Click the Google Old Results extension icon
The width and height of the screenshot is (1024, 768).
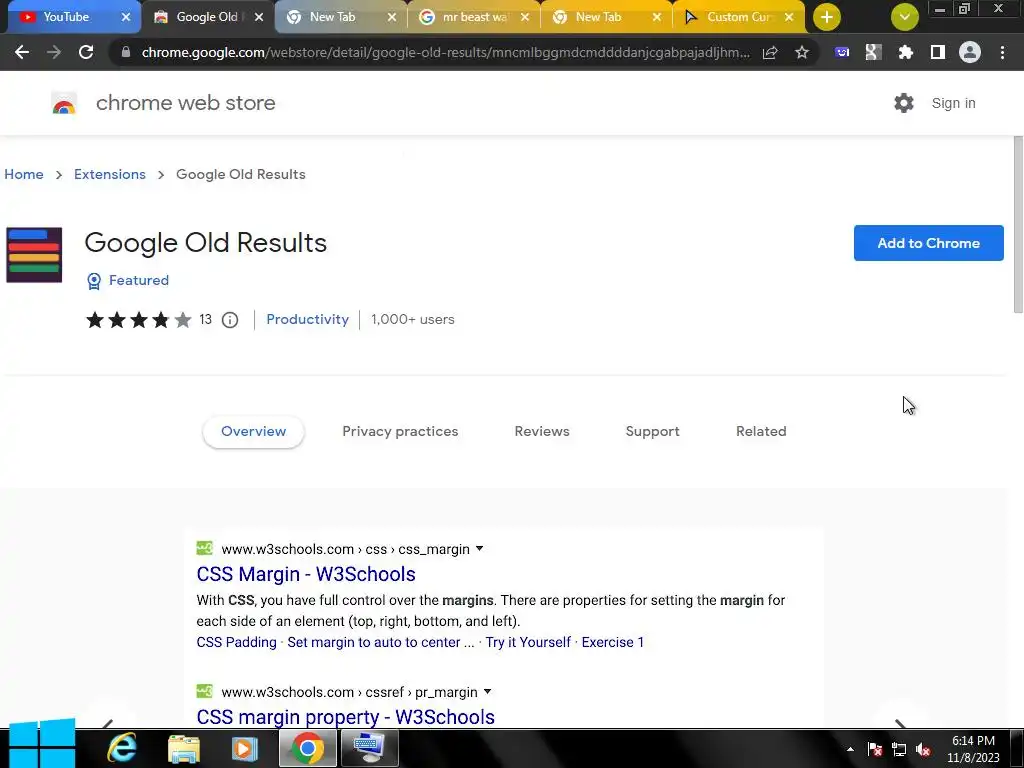click(34, 255)
